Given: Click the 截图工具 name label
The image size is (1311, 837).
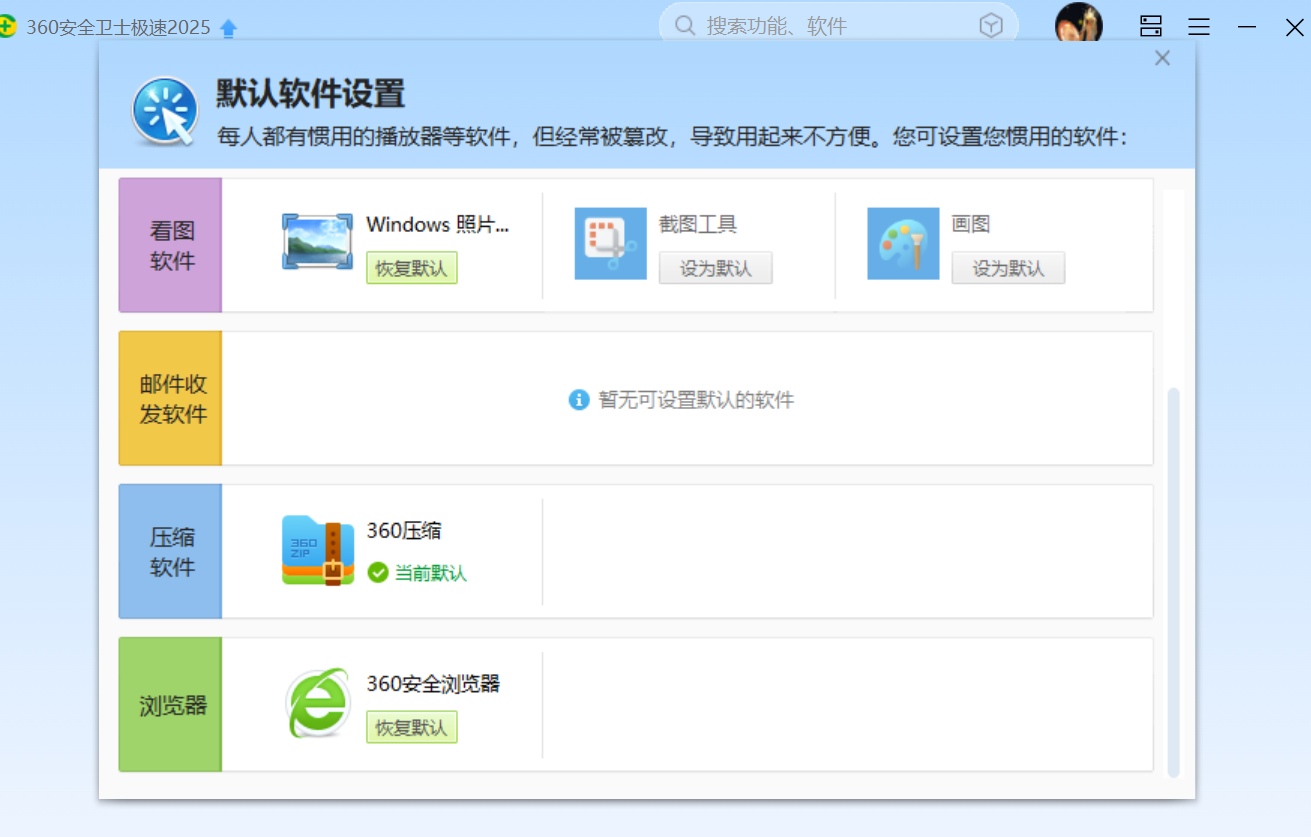Looking at the screenshot, I should coord(698,224).
